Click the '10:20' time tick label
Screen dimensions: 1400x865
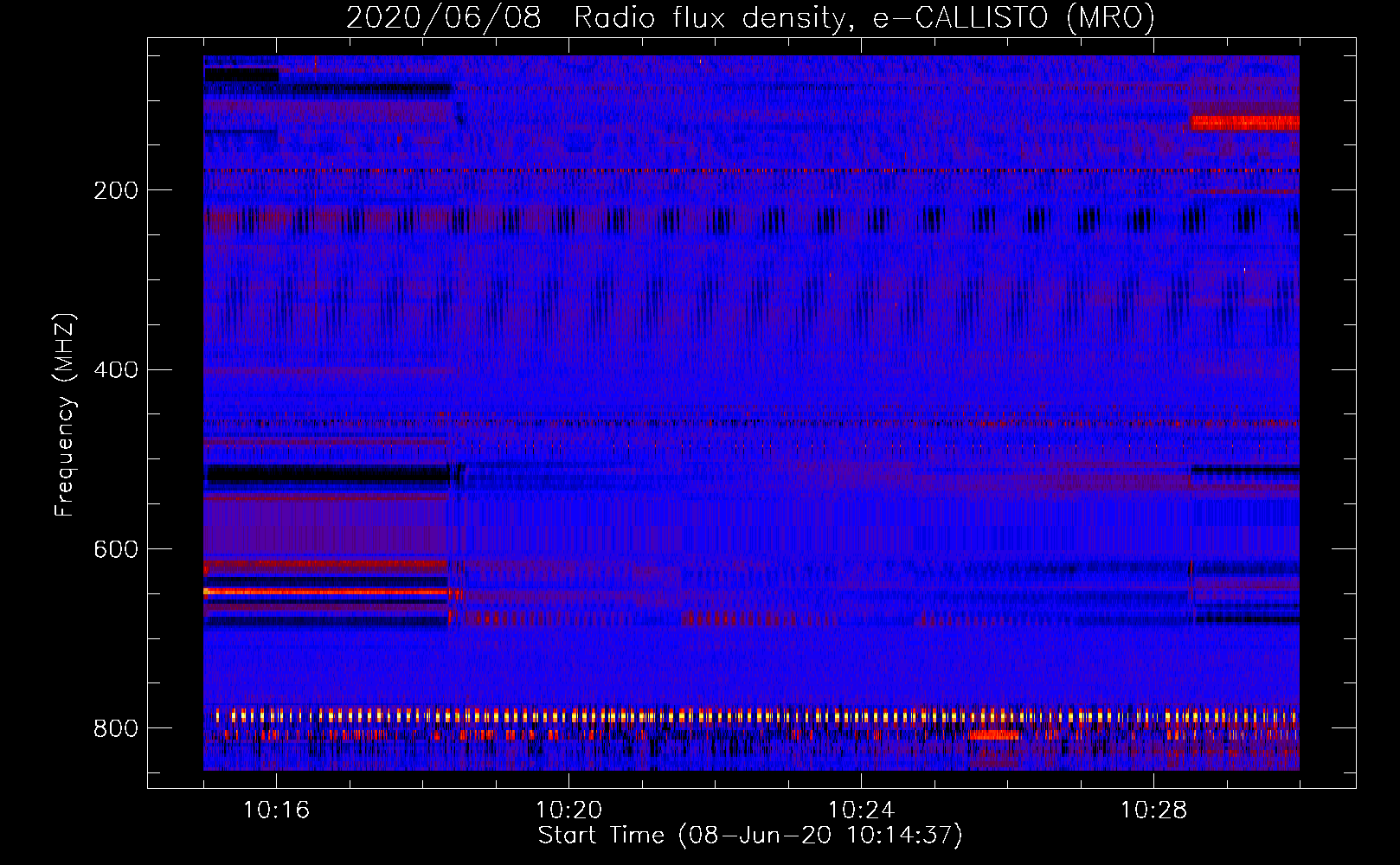tap(568, 811)
